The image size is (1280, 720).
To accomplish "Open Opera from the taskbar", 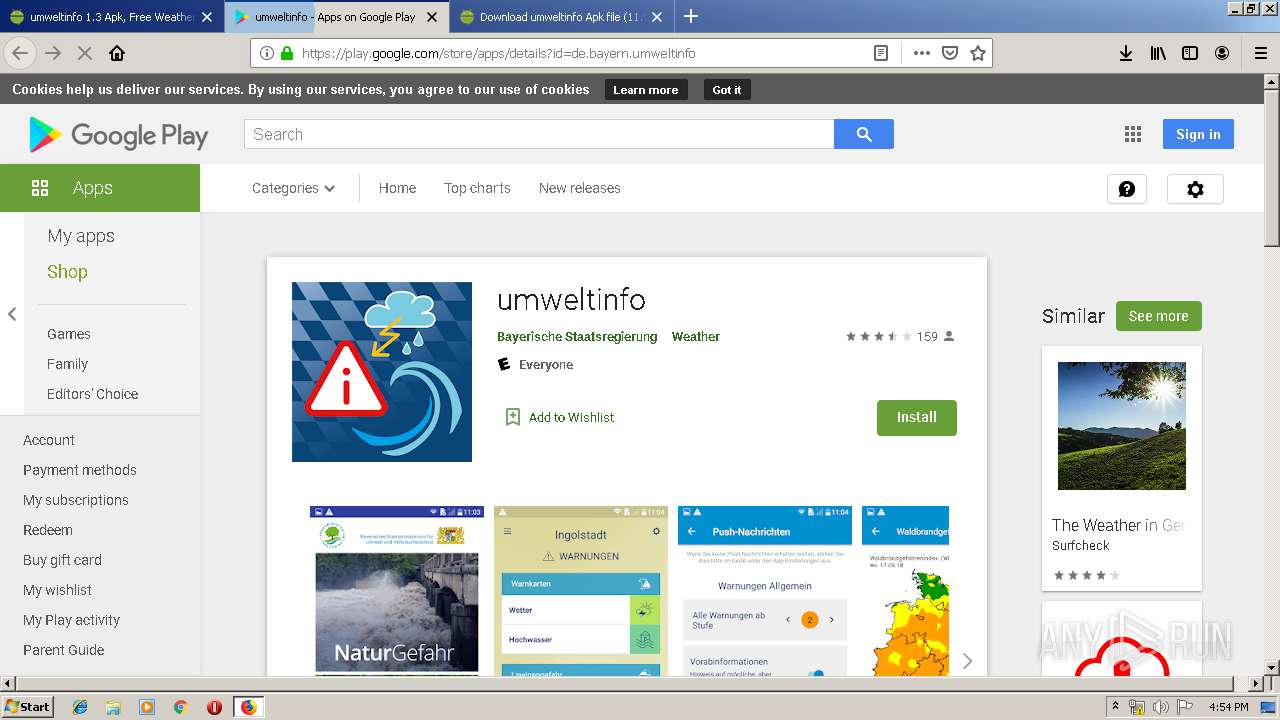I will 214,707.
